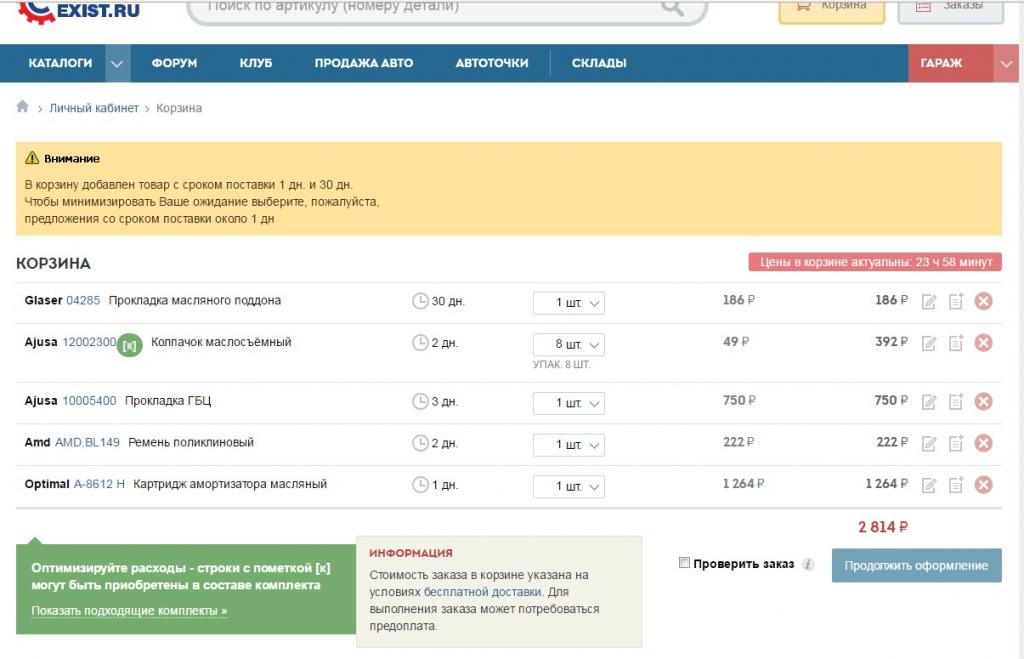Viewport: 1024px width, 659px height.
Task: Click the EXIST.RU logo
Action: [78, 11]
